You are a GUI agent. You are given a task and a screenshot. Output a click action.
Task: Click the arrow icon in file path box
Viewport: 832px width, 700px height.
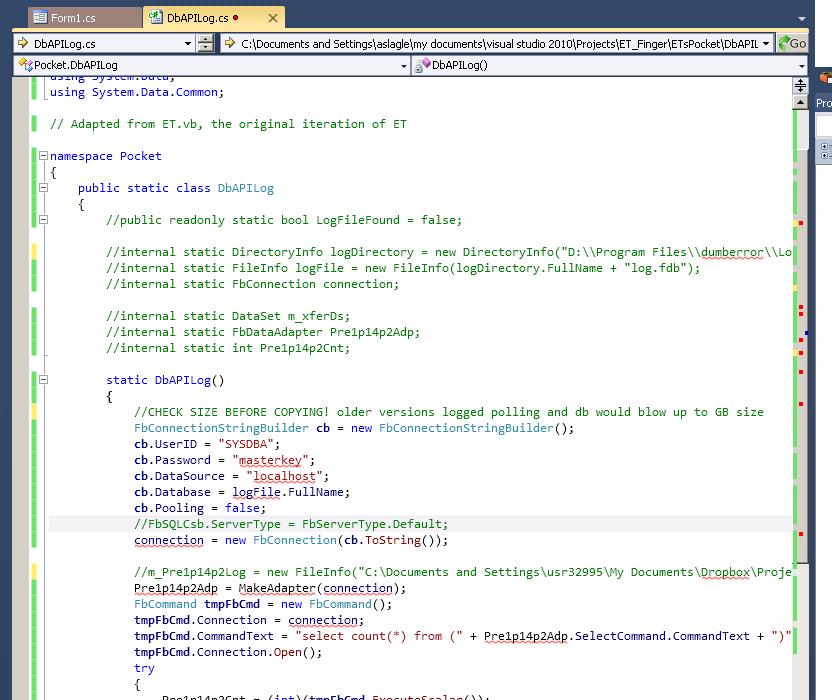[x=230, y=43]
